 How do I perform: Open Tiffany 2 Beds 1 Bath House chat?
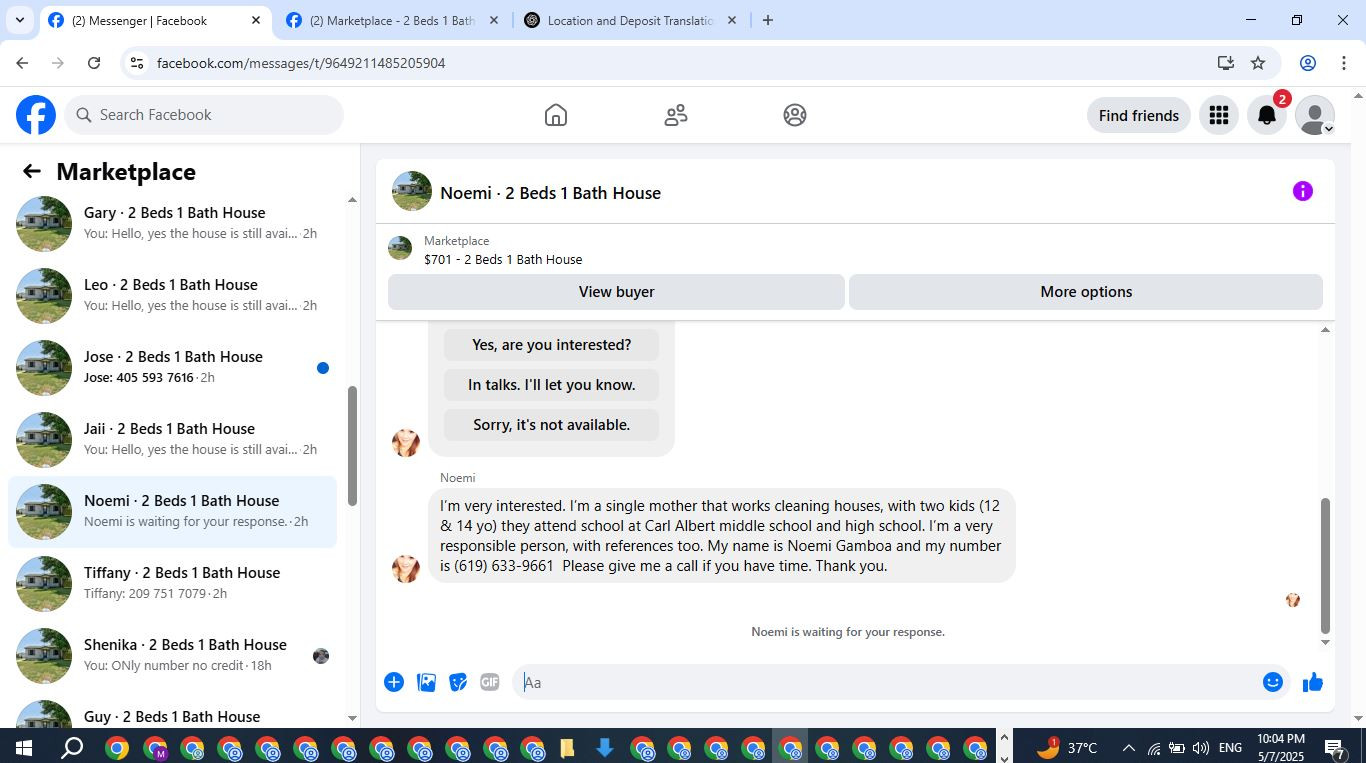point(172,583)
